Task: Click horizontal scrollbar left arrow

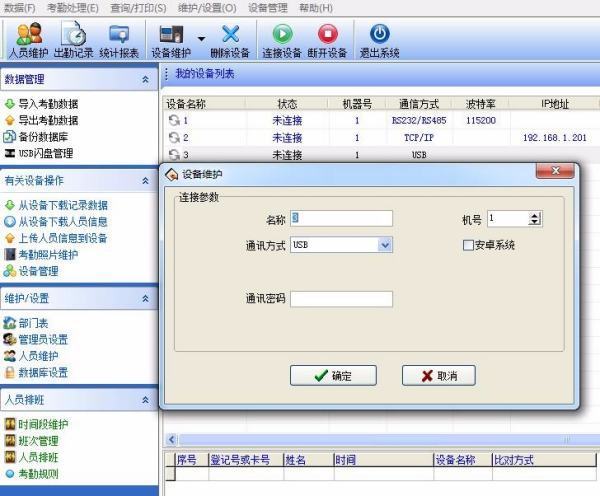Action: tap(171, 440)
